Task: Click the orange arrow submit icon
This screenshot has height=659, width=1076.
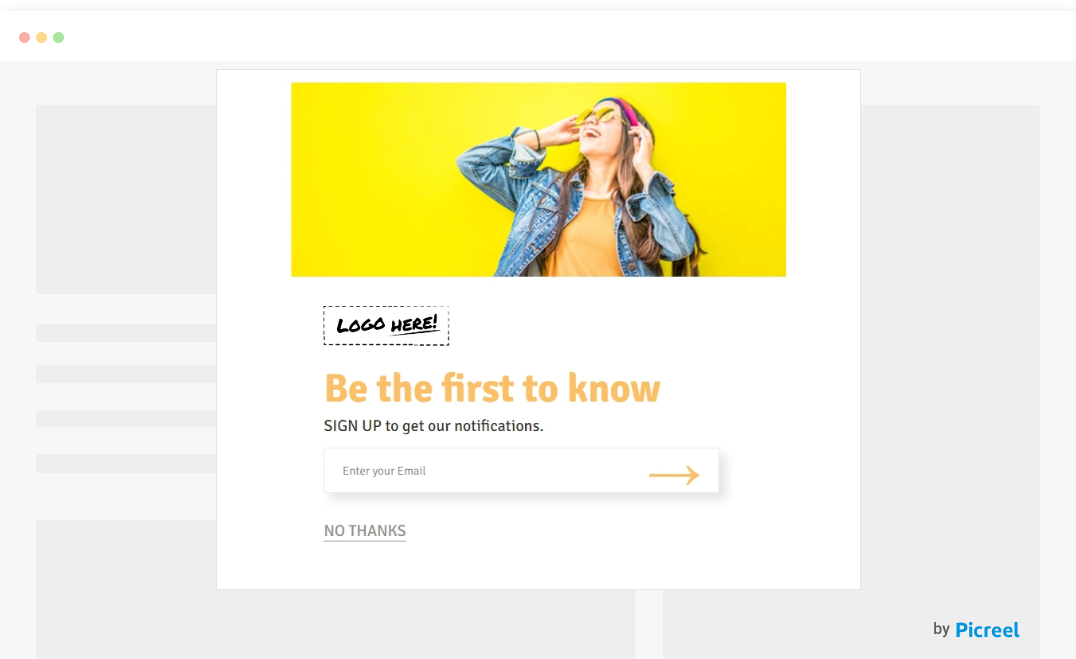Action: click(x=674, y=474)
